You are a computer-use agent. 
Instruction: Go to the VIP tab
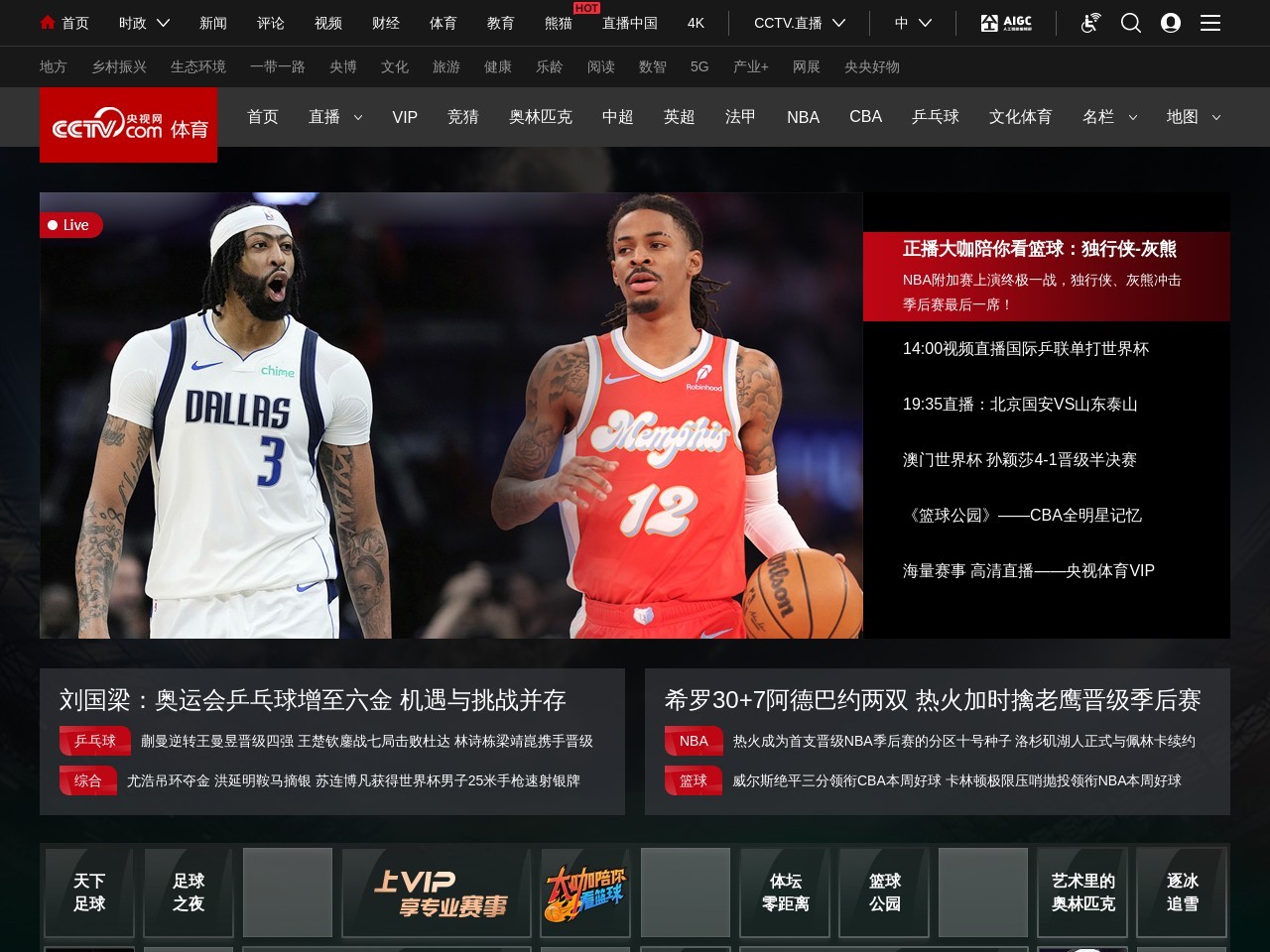pos(405,117)
